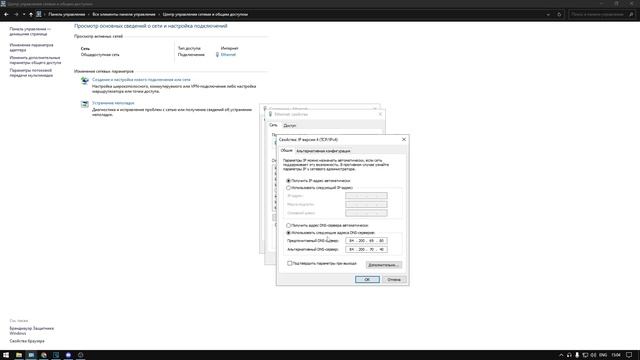Image resolution: width=640 pixels, height=360 pixels.
Task: Open File Explorer from taskbar
Action: (x=19, y=355)
